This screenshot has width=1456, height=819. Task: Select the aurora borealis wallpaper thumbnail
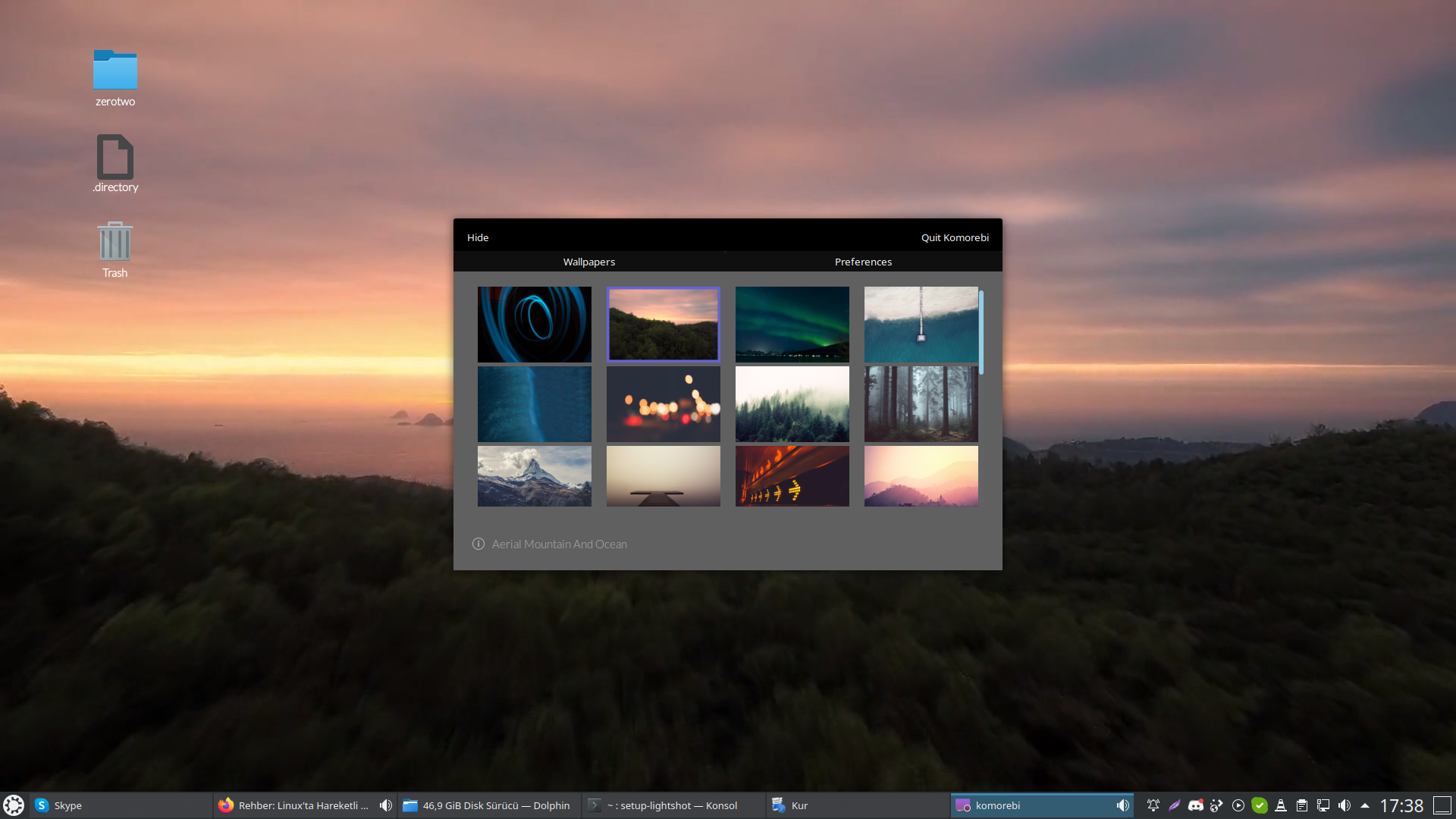pyautogui.click(x=792, y=324)
